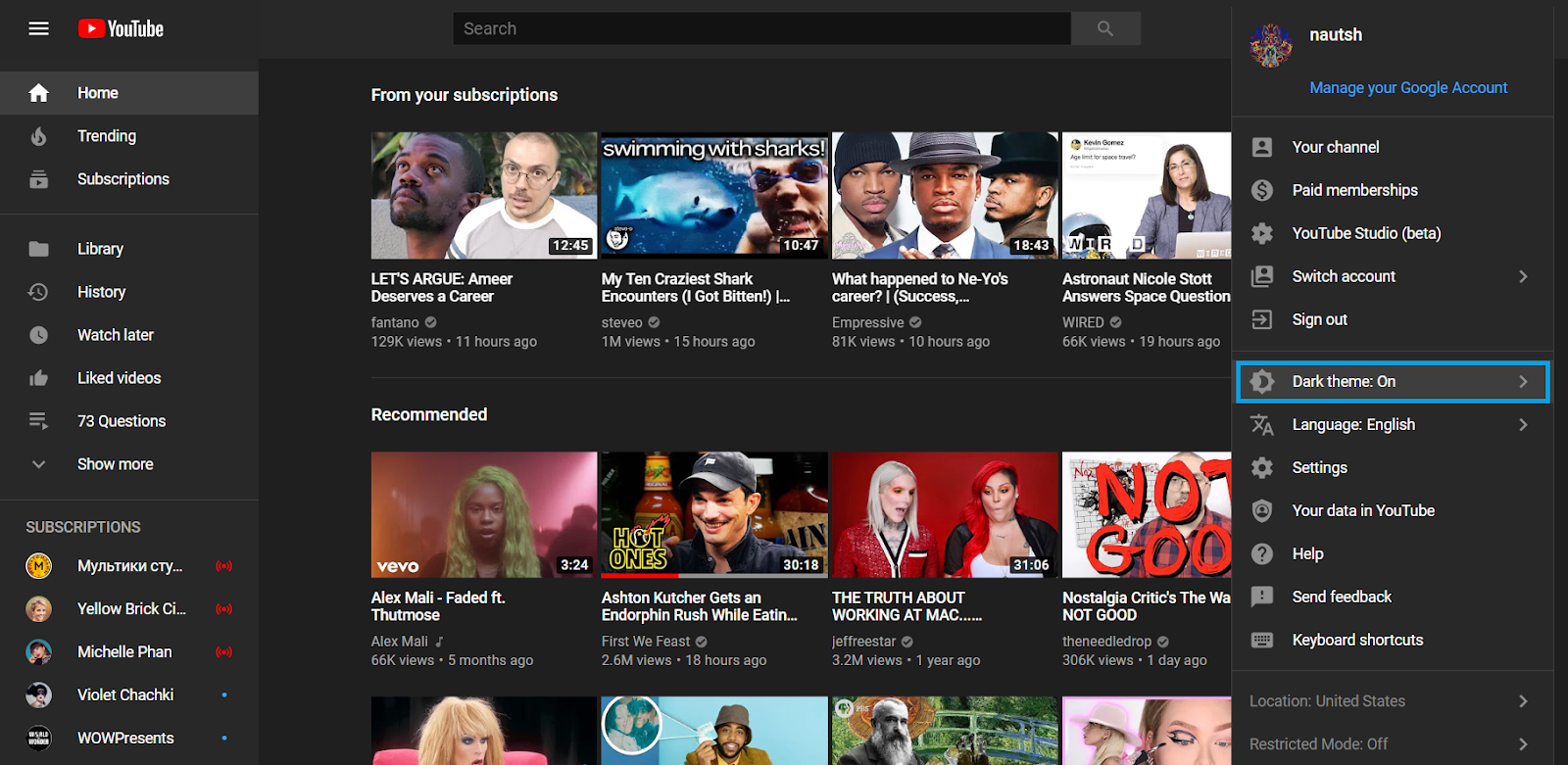This screenshot has width=1568, height=765.
Task: Click the YouTube Studio gear icon
Action: tap(1262, 233)
